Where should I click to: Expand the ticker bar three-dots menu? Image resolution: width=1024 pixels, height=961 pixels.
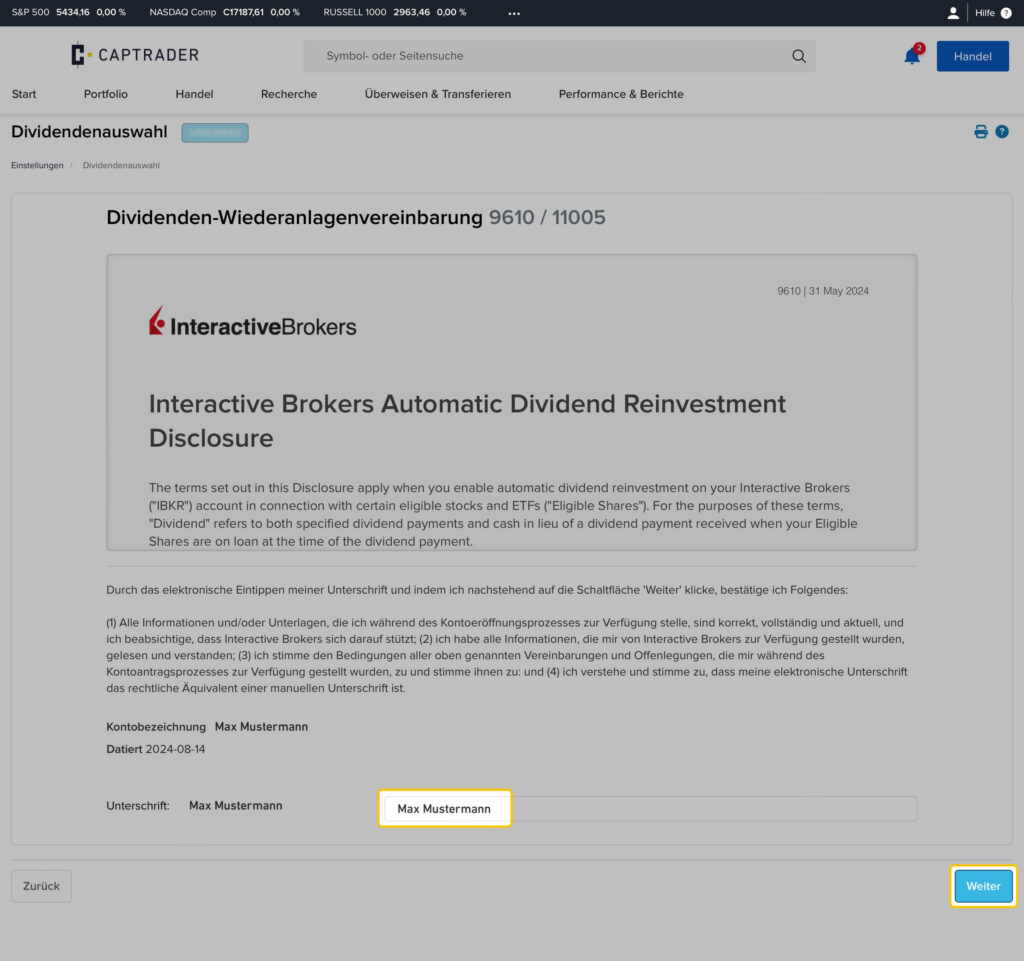(514, 13)
